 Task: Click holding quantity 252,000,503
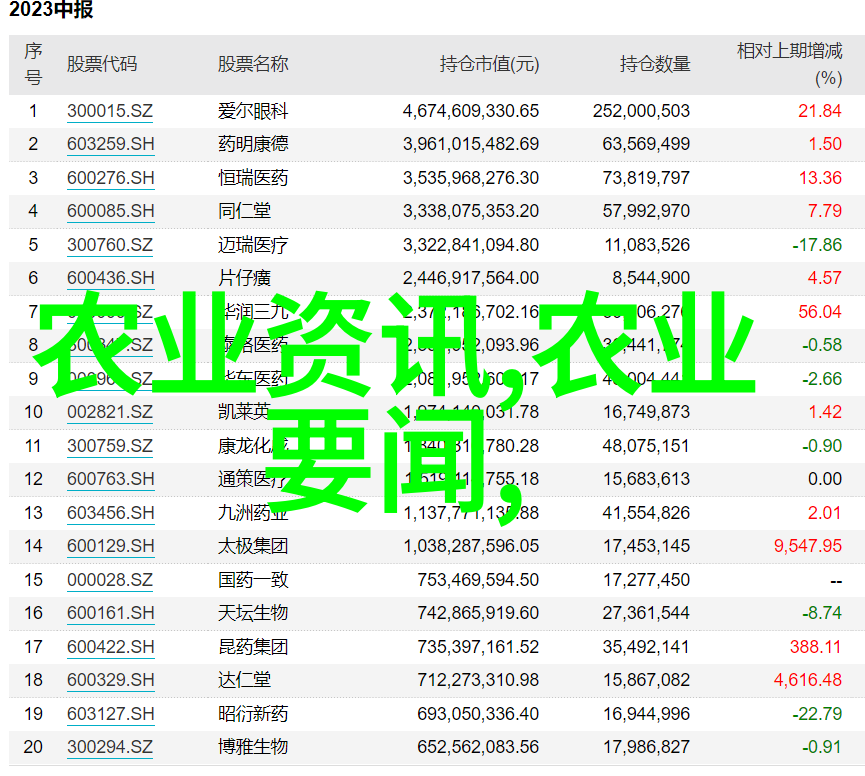642,111
